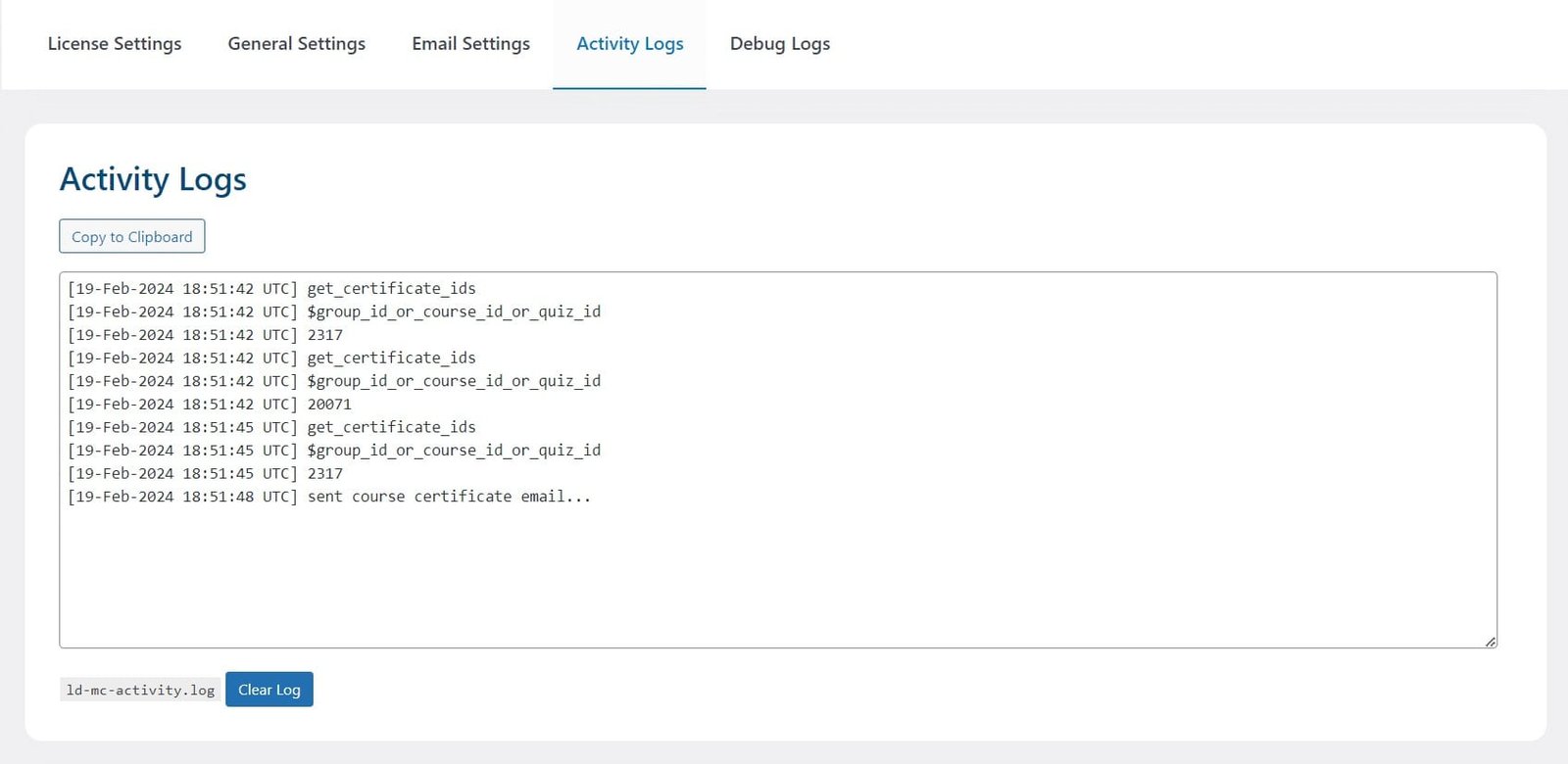This screenshot has width=1568, height=764.
Task: Open the Email Settings tab
Action: [471, 44]
